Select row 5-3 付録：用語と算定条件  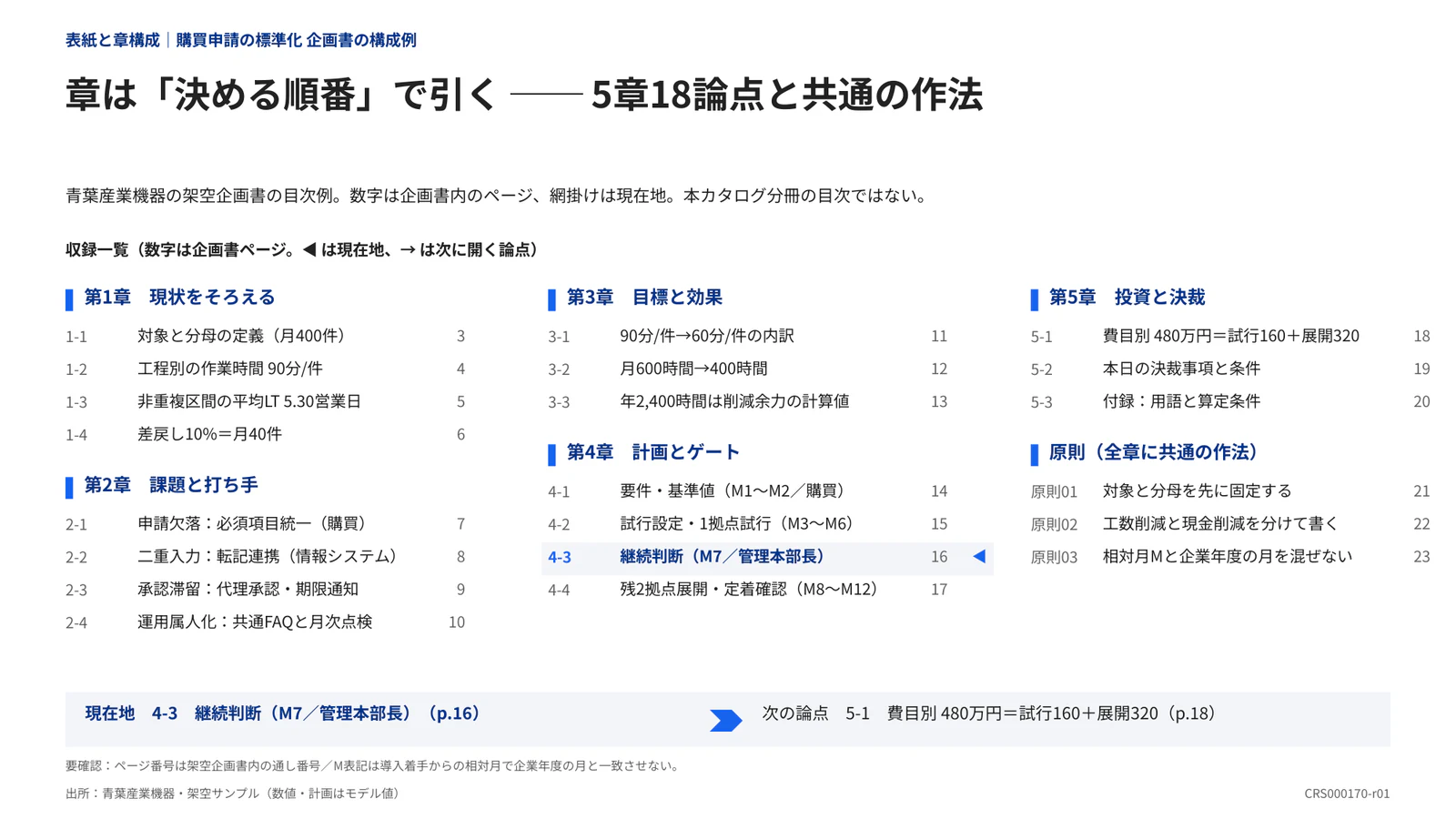(1230, 401)
